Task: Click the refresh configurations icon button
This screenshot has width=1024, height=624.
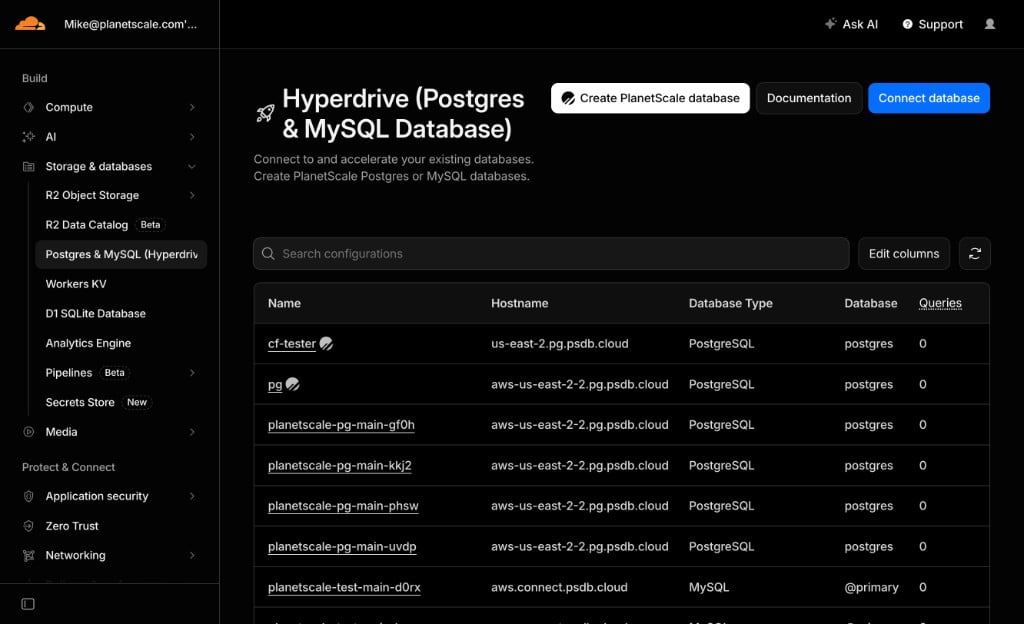Action: coord(974,253)
